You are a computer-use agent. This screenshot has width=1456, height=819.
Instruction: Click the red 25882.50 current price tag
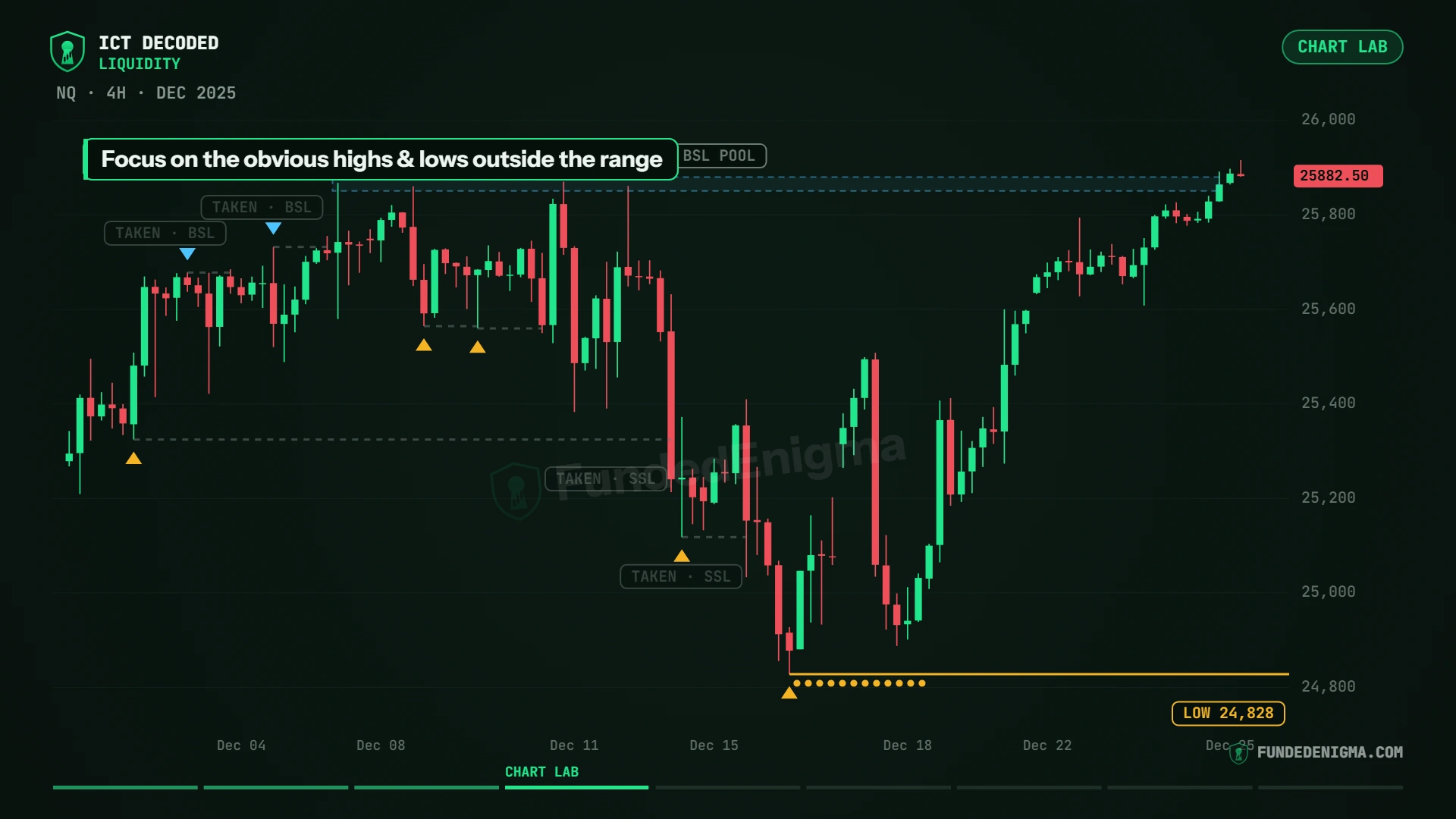(x=1338, y=176)
